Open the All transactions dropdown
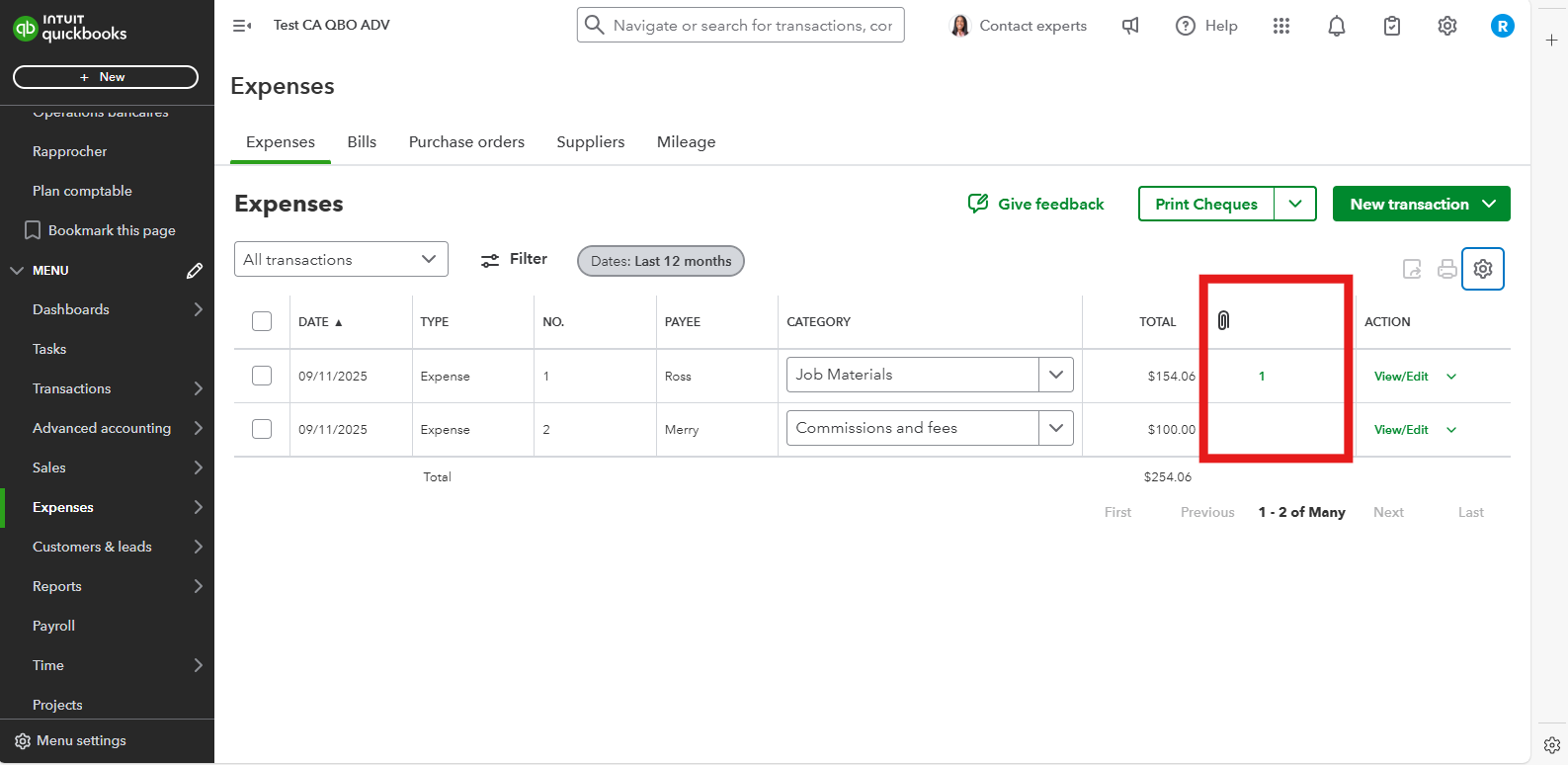The width and height of the screenshot is (1568, 765). pyautogui.click(x=341, y=259)
